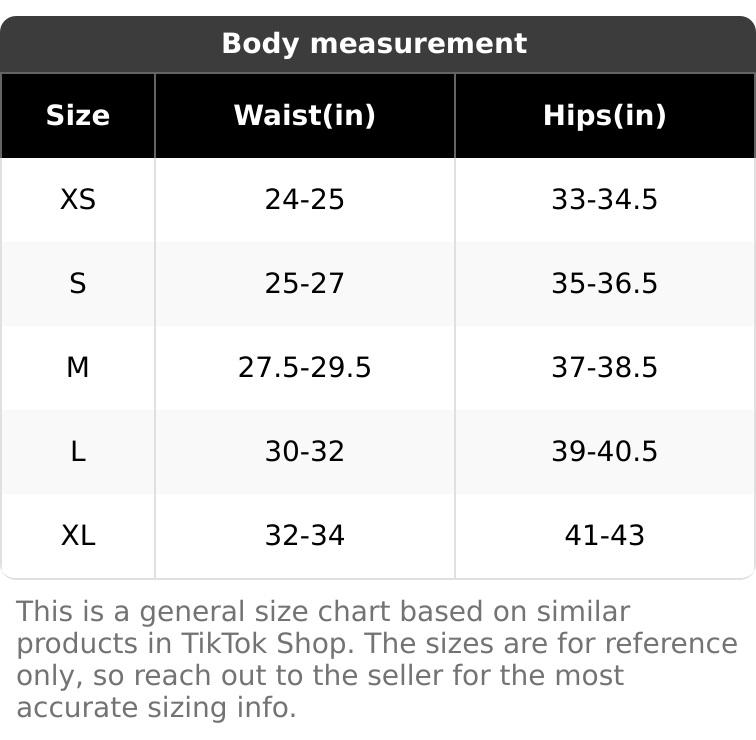The image size is (756, 740).
Task: Select the Size column header
Action: click(78, 116)
